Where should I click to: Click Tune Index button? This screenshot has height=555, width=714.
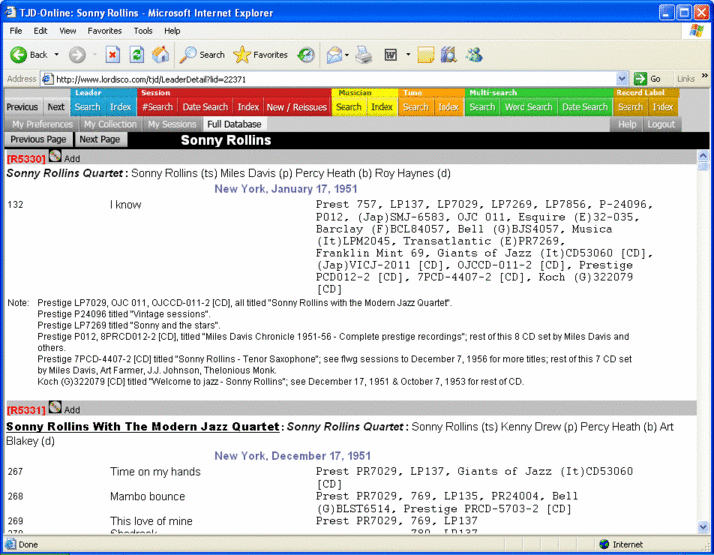click(448, 107)
